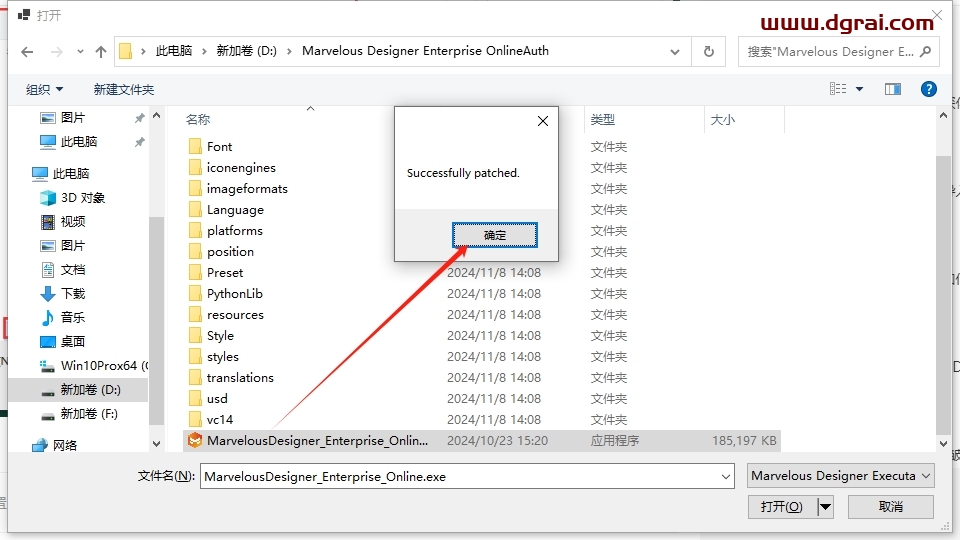Select 新加卷 (D:) in the address breadcrumb
Viewport: 960px width, 540px height.
click(x=247, y=51)
